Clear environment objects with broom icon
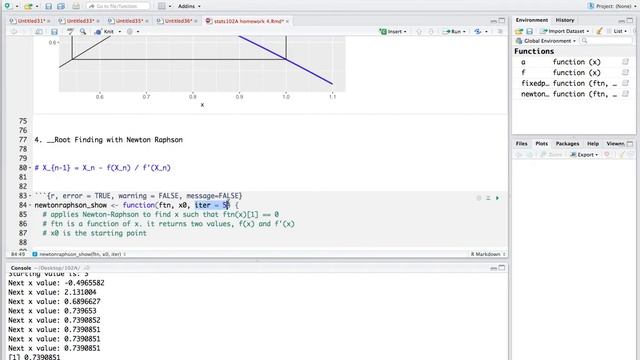 point(599,31)
